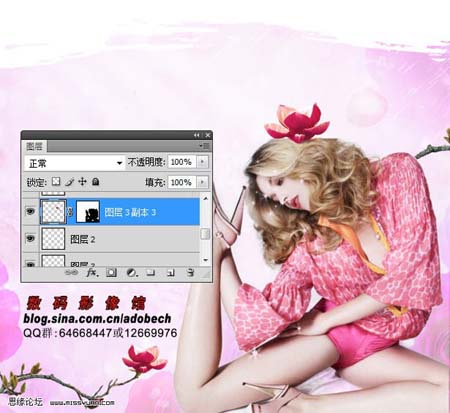Toggle lock position move icon
The width and height of the screenshot is (450, 413).
click(82, 182)
